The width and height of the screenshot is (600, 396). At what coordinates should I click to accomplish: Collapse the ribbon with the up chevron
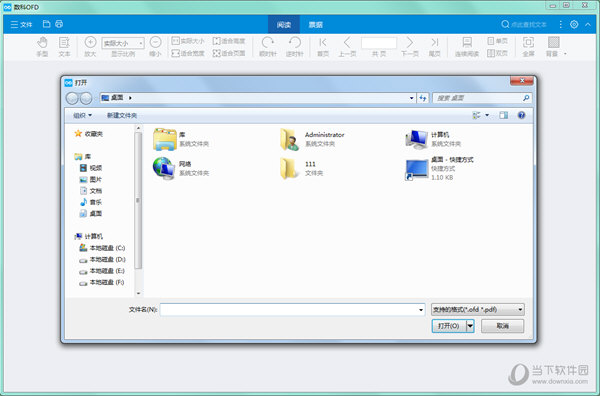pyautogui.click(x=588, y=24)
